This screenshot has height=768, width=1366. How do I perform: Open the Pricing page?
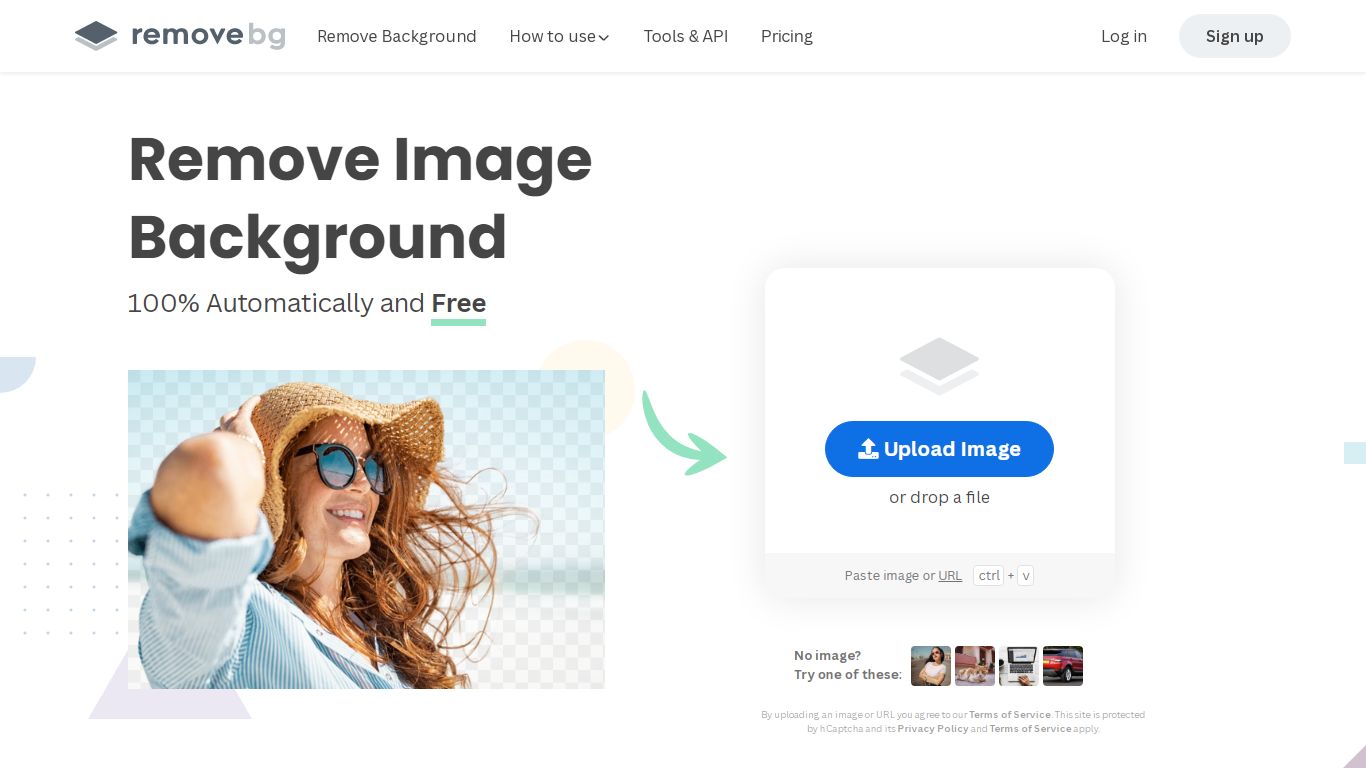coord(787,36)
